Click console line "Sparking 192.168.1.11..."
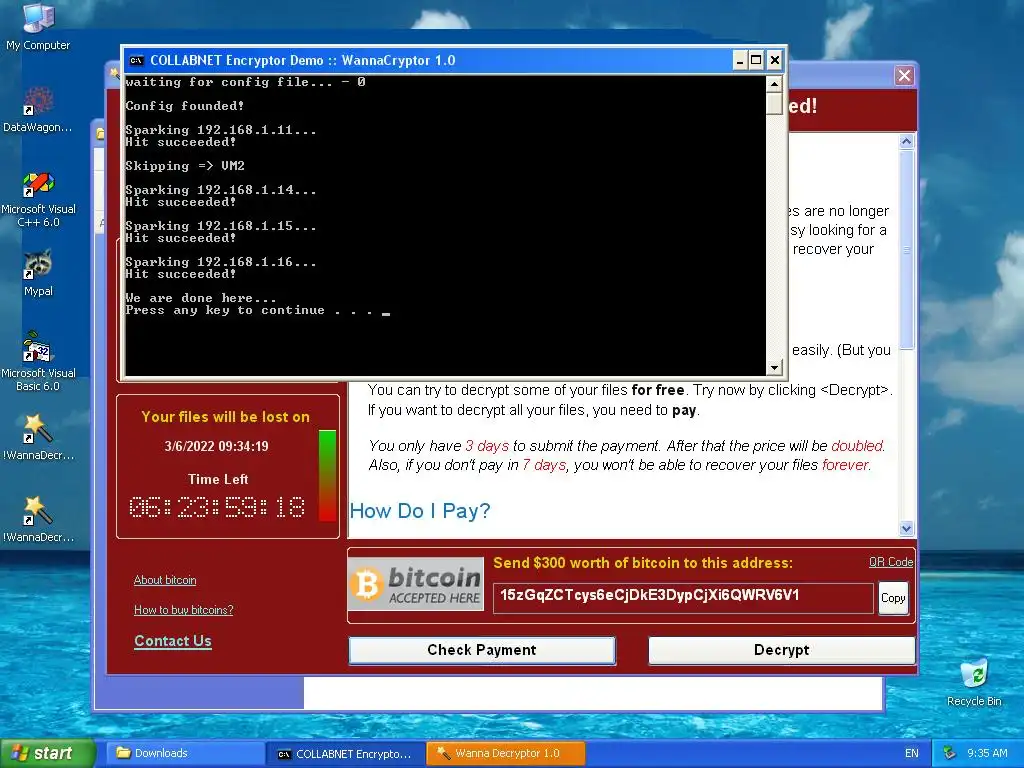 point(221,130)
